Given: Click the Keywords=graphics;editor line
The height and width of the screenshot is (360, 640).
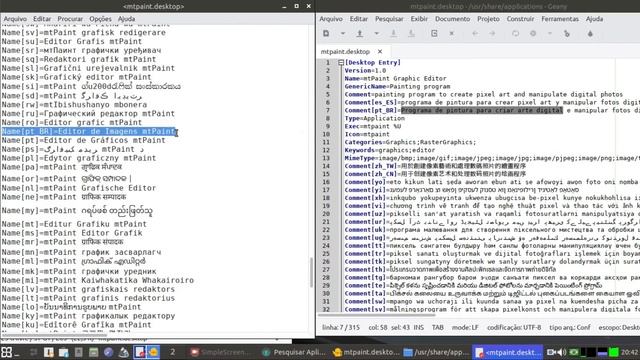Looking at the screenshot, I should coord(390,150).
